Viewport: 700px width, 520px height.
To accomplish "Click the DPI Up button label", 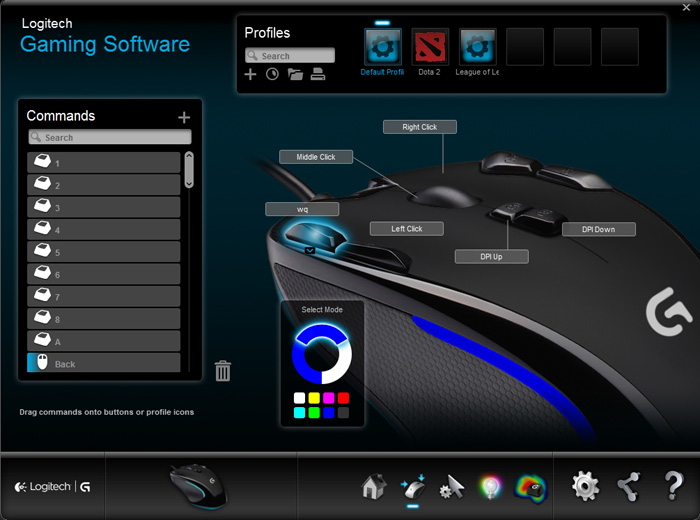I will coord(492,257).
